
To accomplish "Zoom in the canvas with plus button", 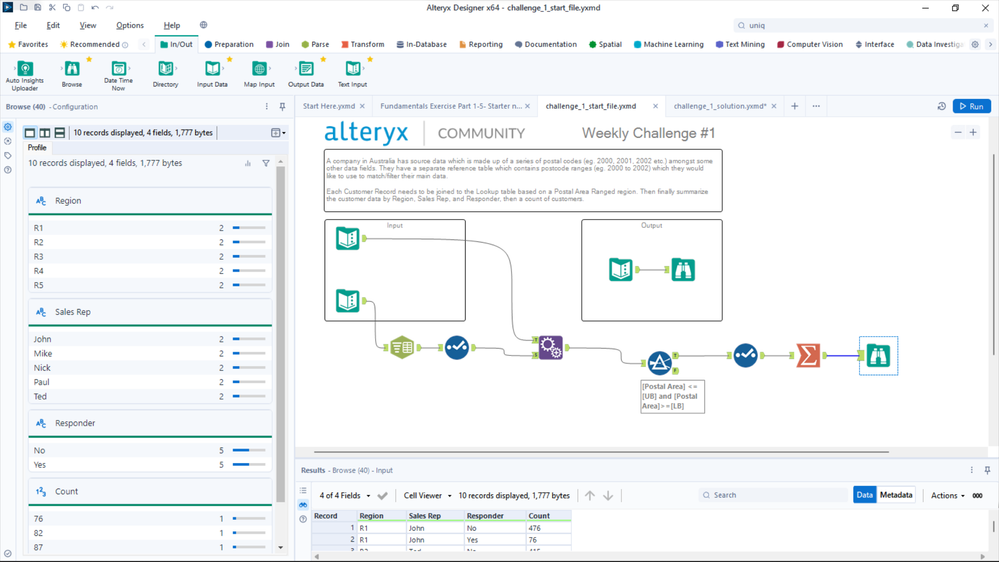I will (973, 133).
